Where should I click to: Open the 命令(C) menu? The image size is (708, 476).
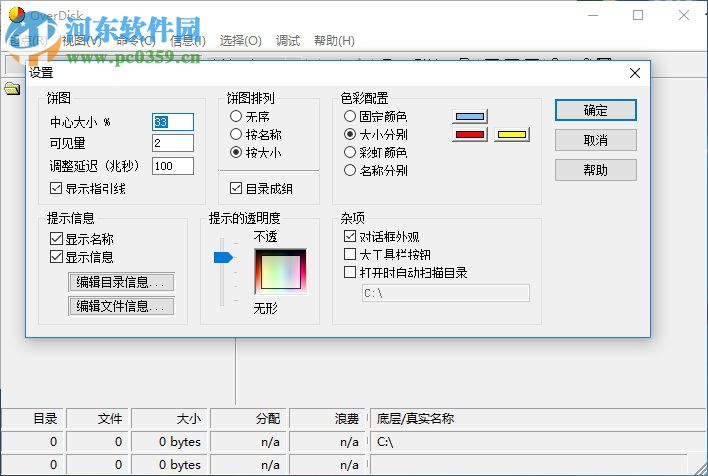(x=135, y=41)
